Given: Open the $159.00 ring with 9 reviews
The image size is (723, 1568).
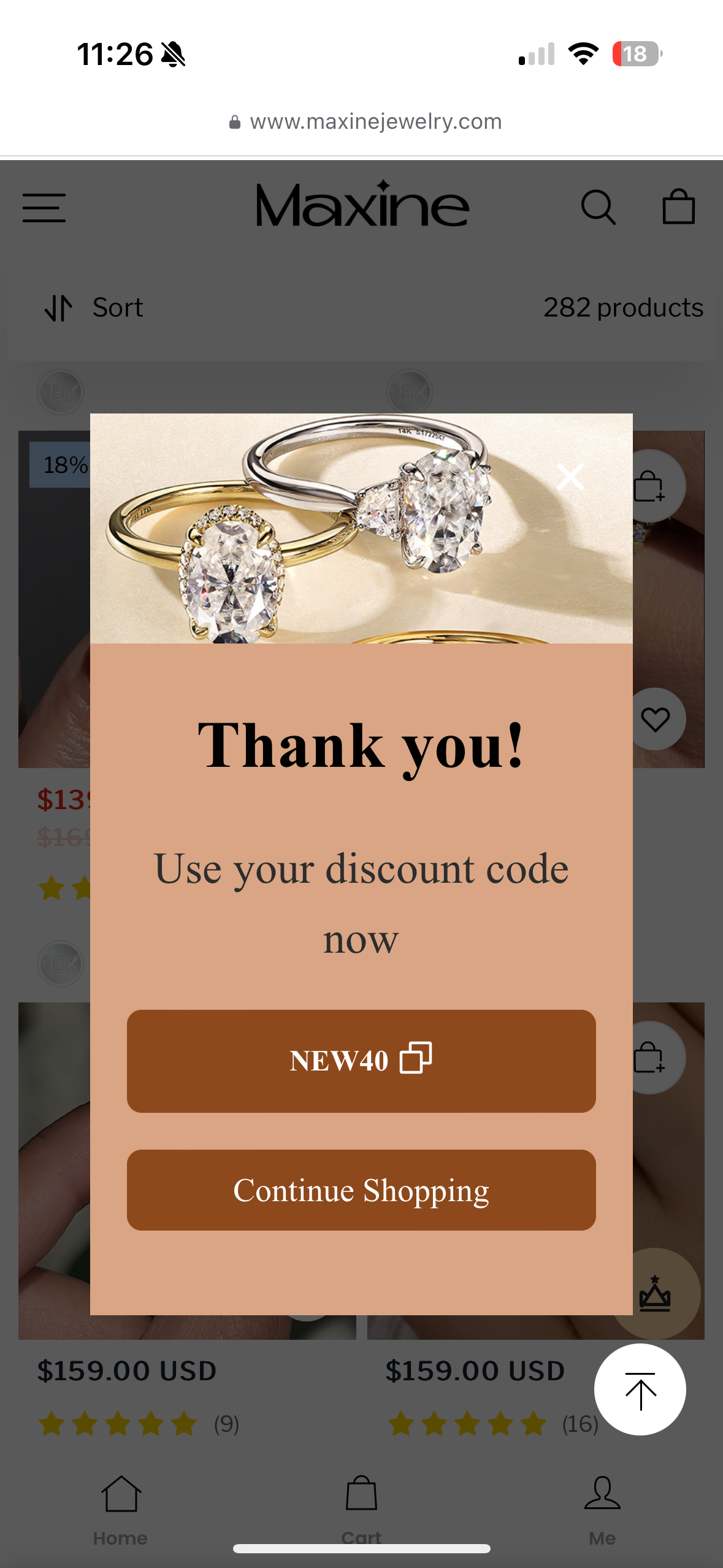Looking at the screenshot, I should (x=126, y=1371).
